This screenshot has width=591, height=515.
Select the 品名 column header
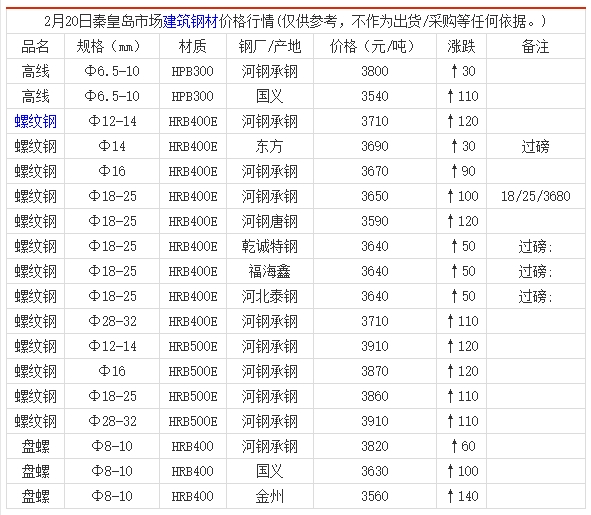[x=35, y=46]
